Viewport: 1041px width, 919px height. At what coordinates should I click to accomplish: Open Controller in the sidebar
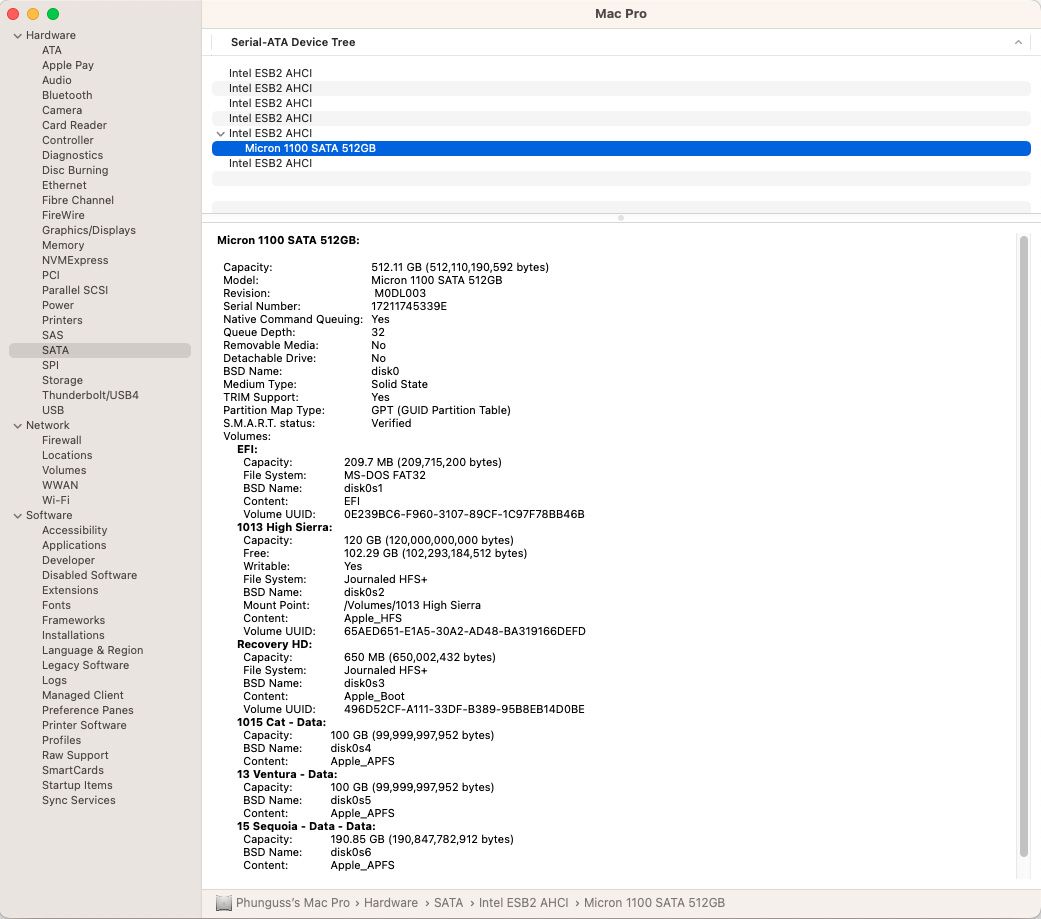coord(68,140)
